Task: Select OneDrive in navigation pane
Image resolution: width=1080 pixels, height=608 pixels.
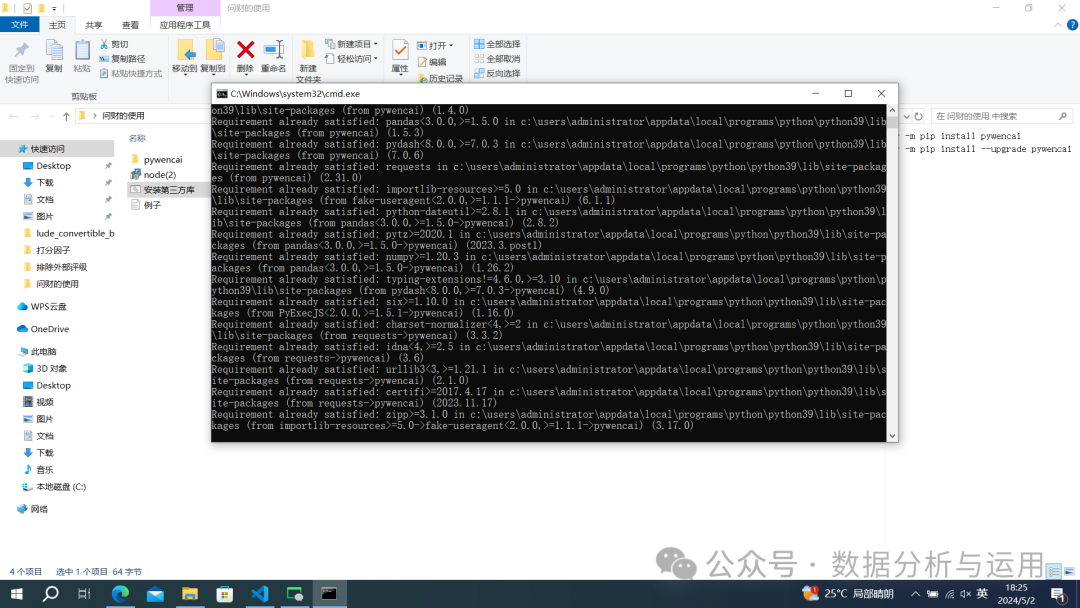Action: click(x=50, y=329)
